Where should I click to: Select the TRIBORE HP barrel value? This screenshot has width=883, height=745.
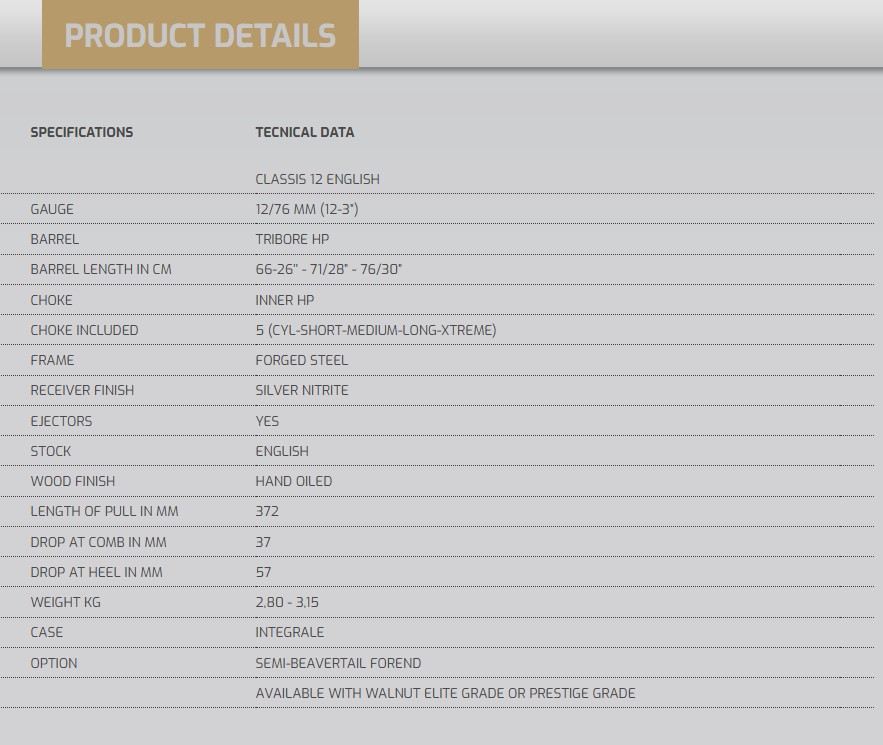point(292,239)
